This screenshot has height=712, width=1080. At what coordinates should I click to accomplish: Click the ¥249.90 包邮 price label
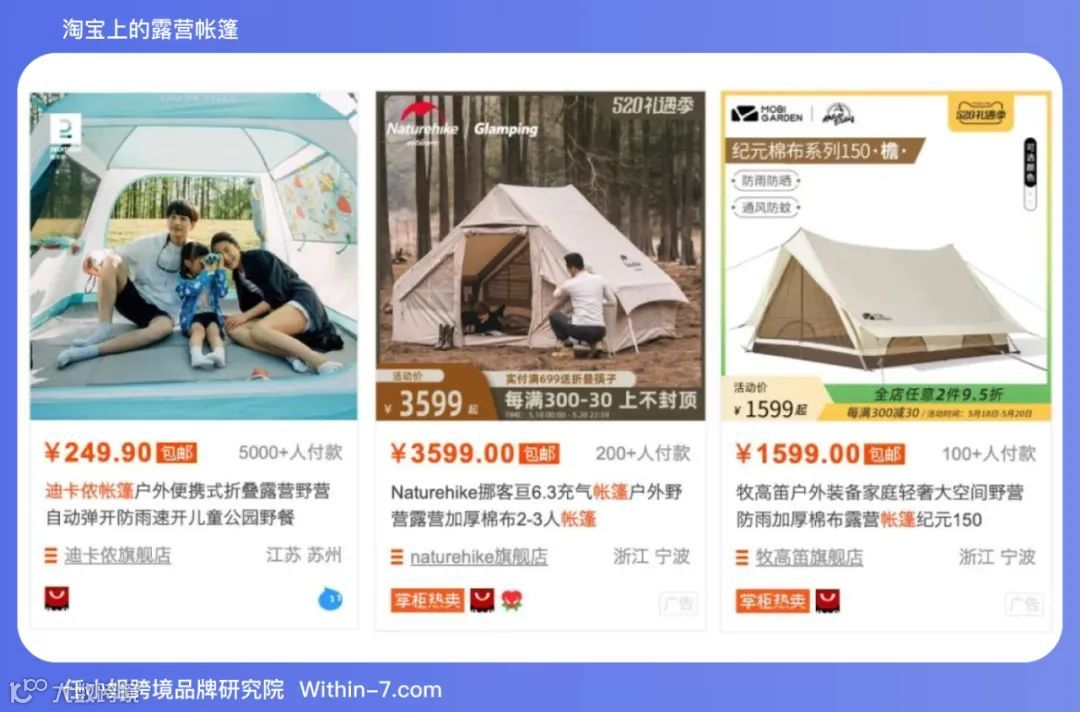121,452
